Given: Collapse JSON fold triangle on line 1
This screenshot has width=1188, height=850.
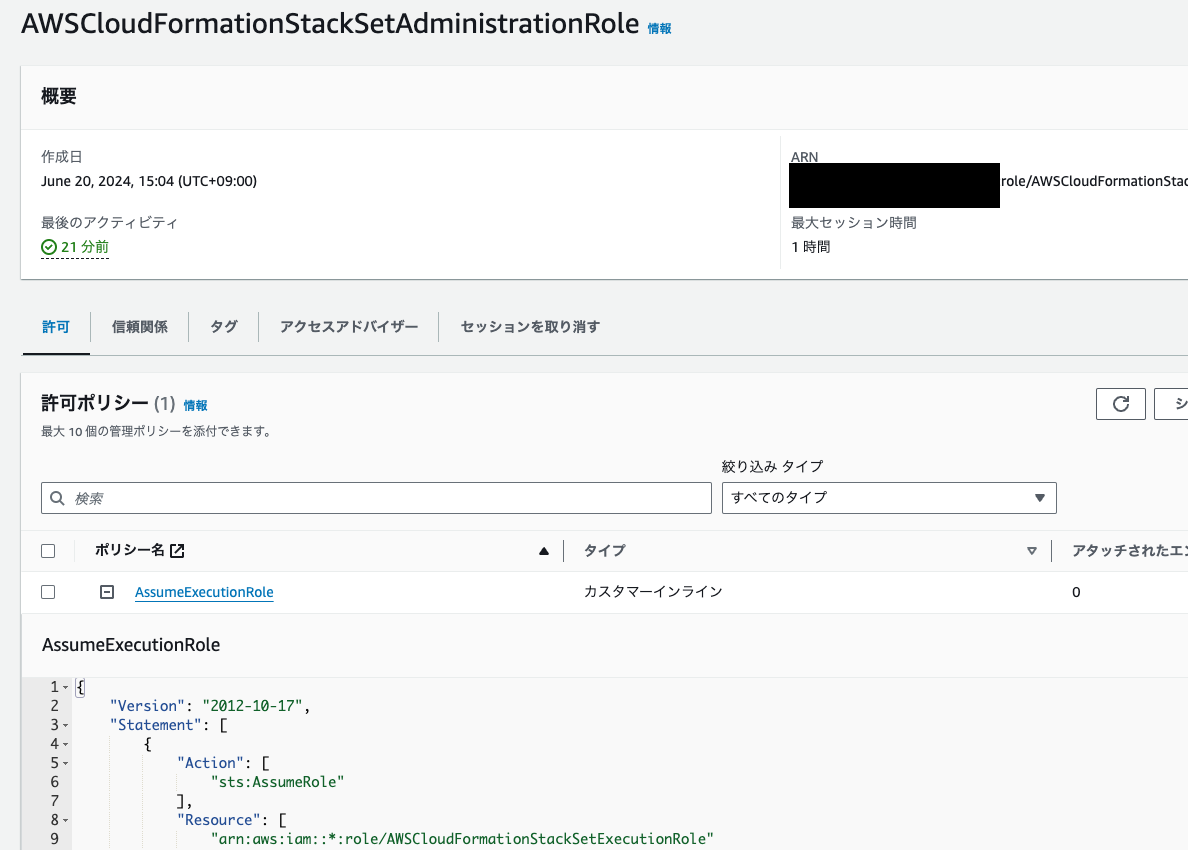Looking at the screenshot, I should click(64, 686).
